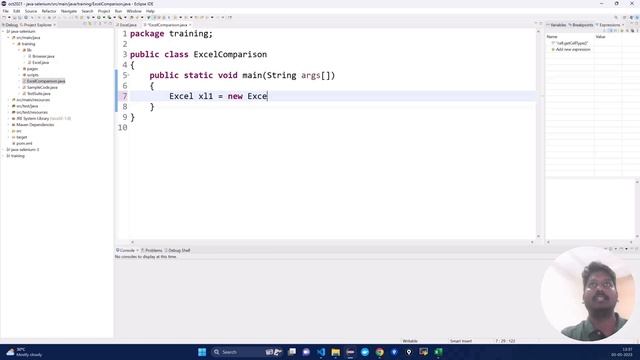Open the Window menu
Screen dimensions: 640x360
[134, 11]
